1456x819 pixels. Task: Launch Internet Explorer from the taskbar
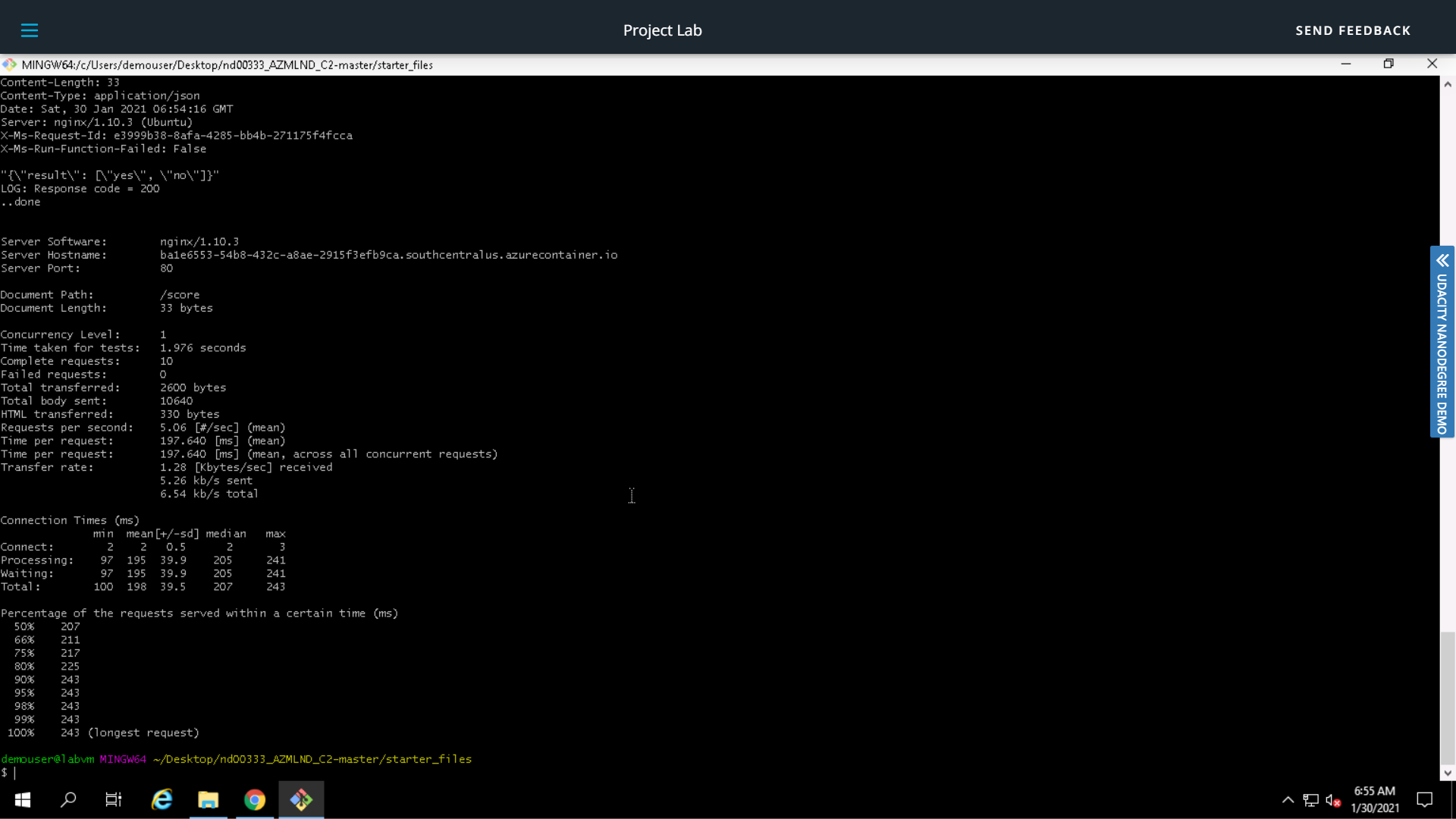162,800
